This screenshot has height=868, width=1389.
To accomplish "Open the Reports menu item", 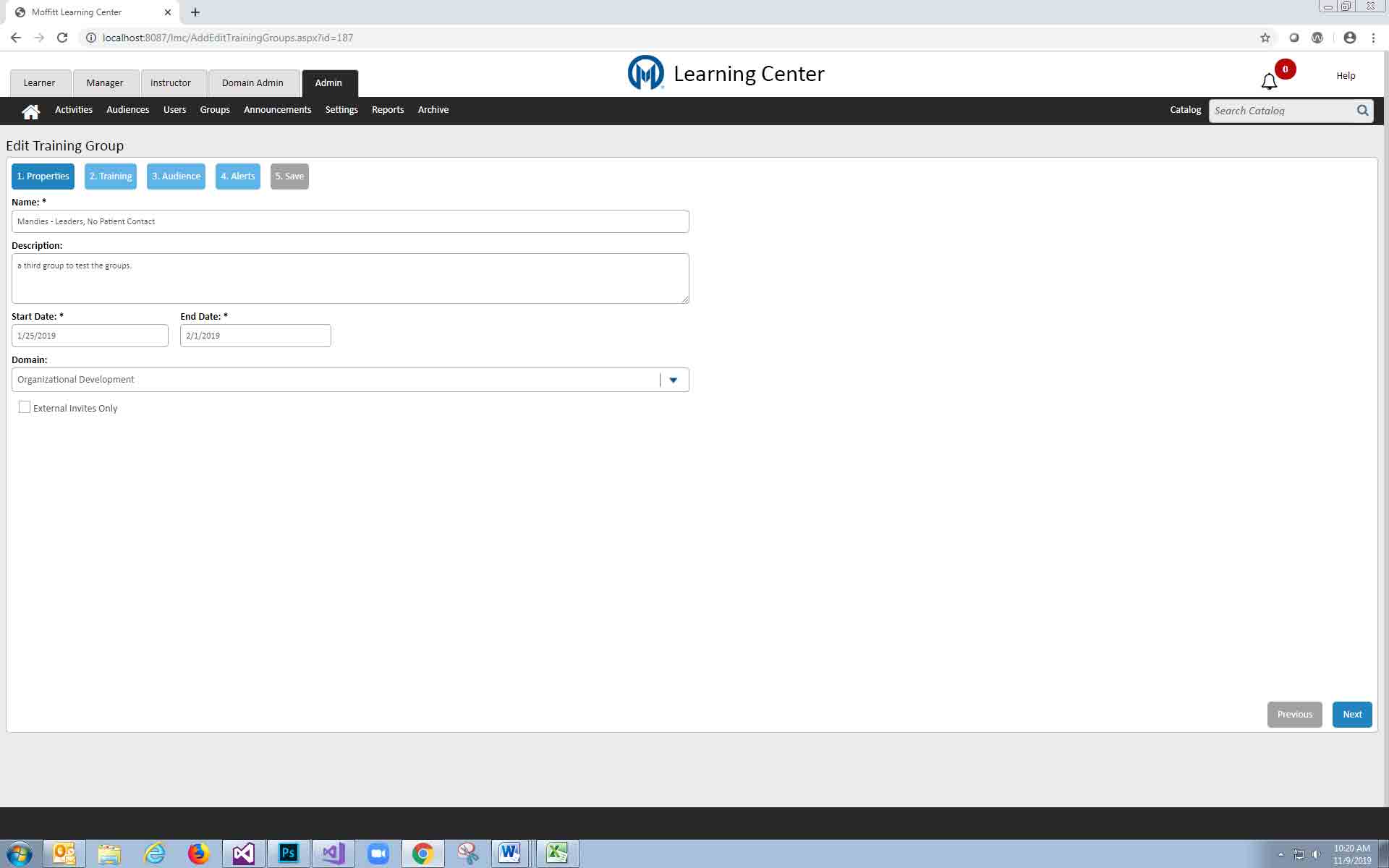I will point(388,110).
